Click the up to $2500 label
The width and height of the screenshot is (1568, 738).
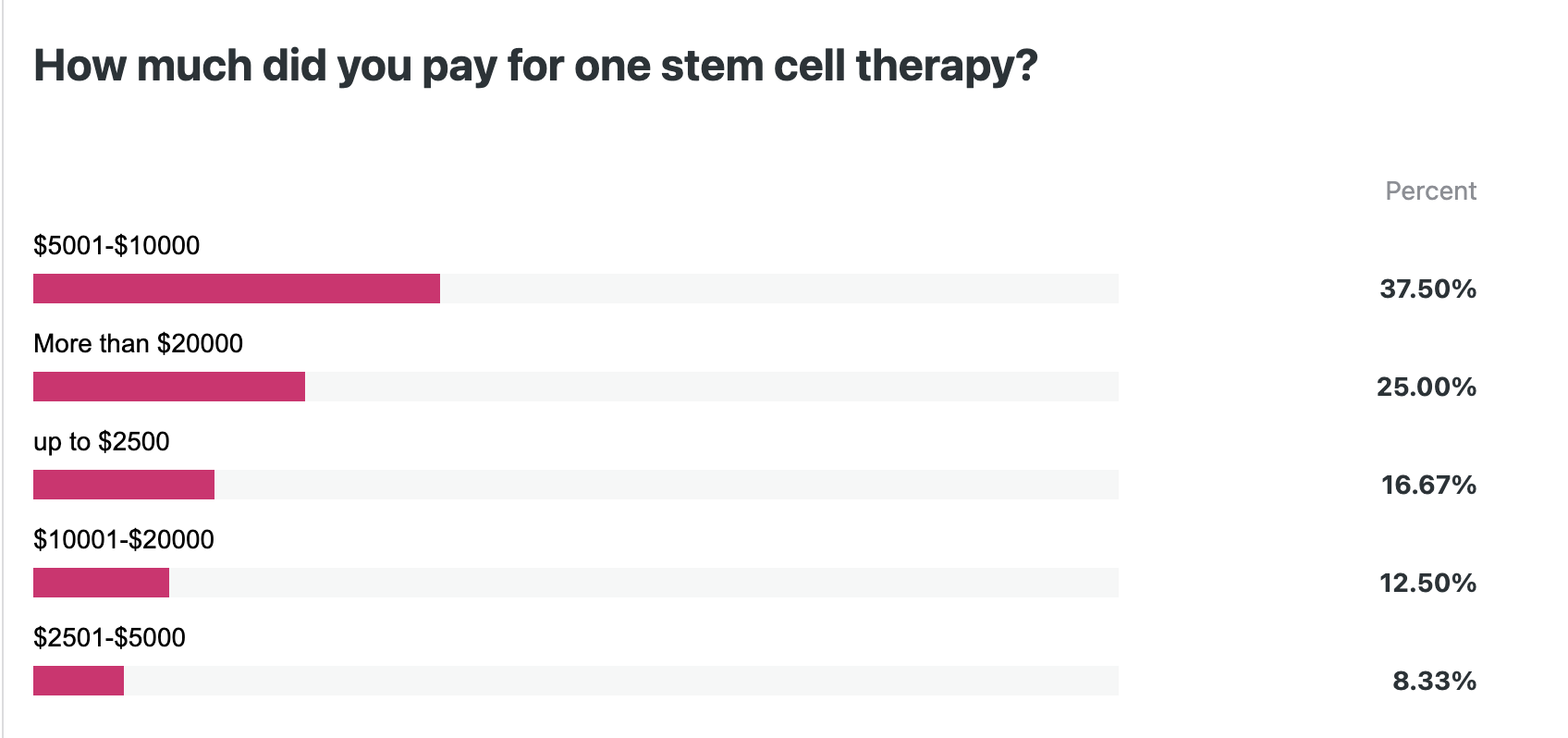tap(102, 442)
